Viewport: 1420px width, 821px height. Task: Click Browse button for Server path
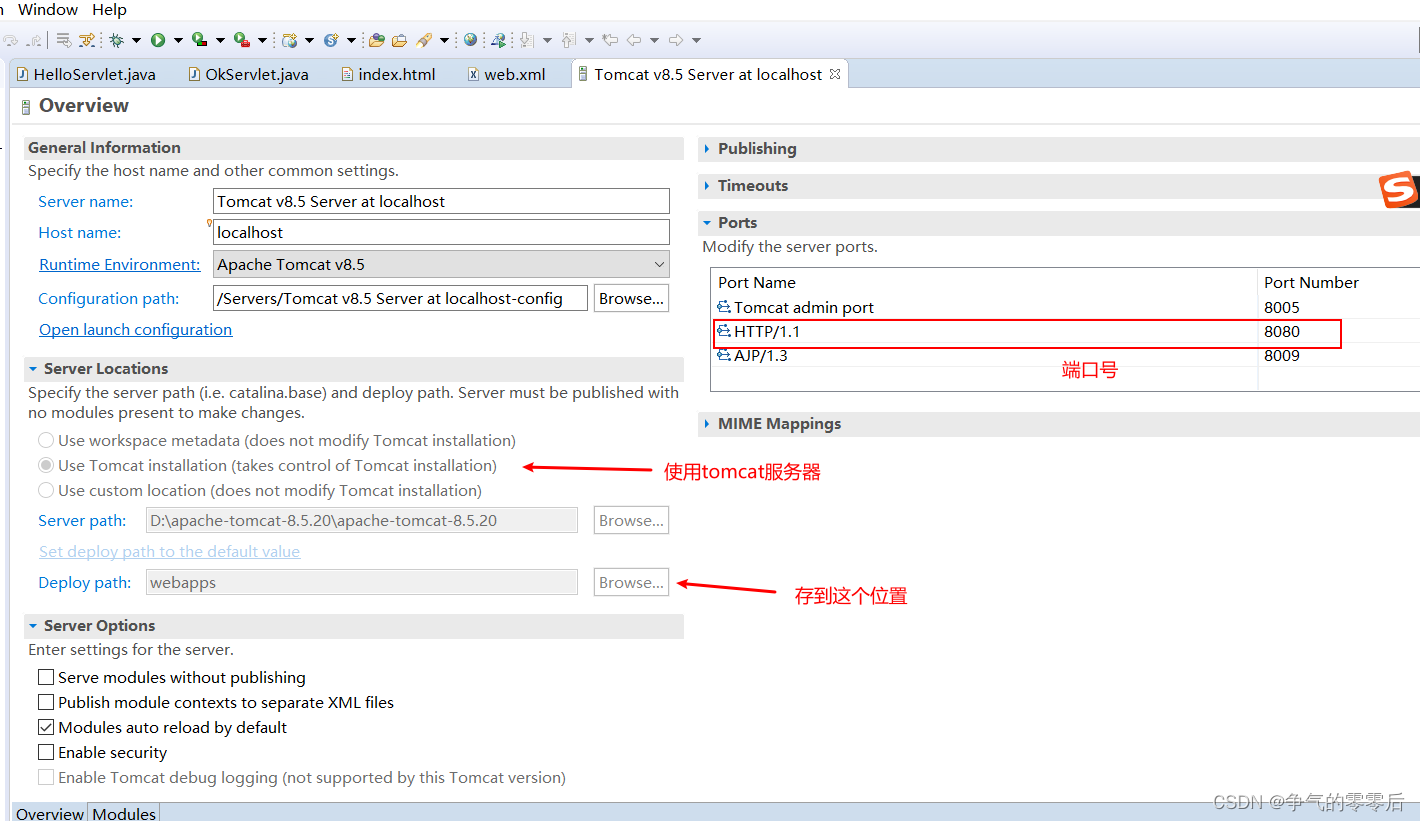tap(631, 520)
